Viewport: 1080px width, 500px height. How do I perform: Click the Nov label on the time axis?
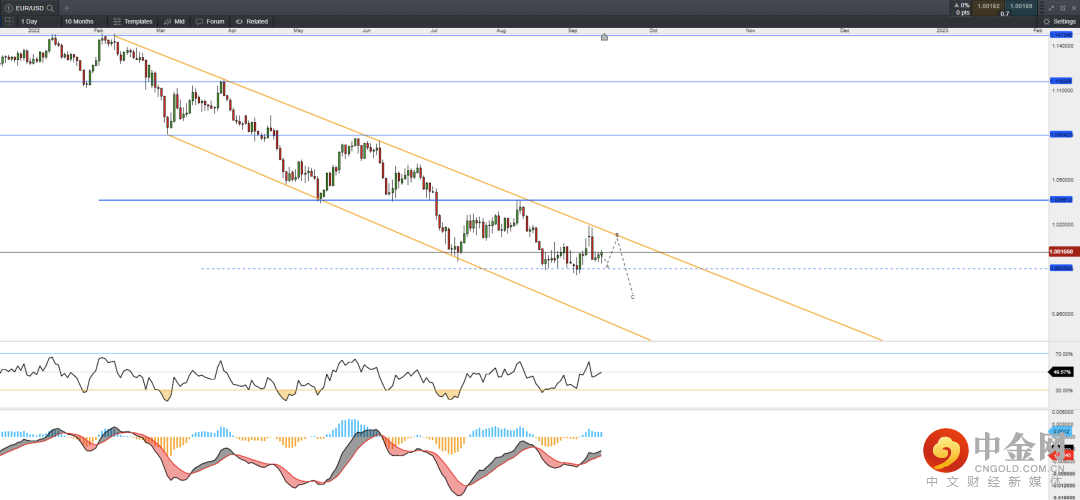point(749,30)
